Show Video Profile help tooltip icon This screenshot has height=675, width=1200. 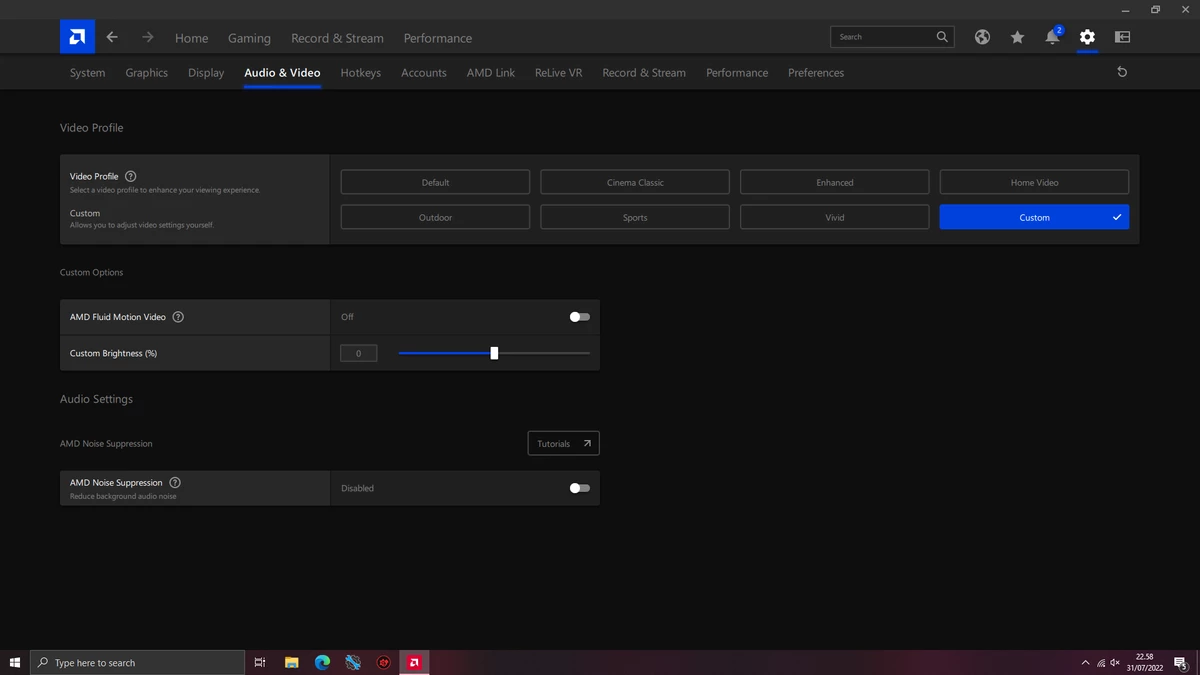pos(131,176)
